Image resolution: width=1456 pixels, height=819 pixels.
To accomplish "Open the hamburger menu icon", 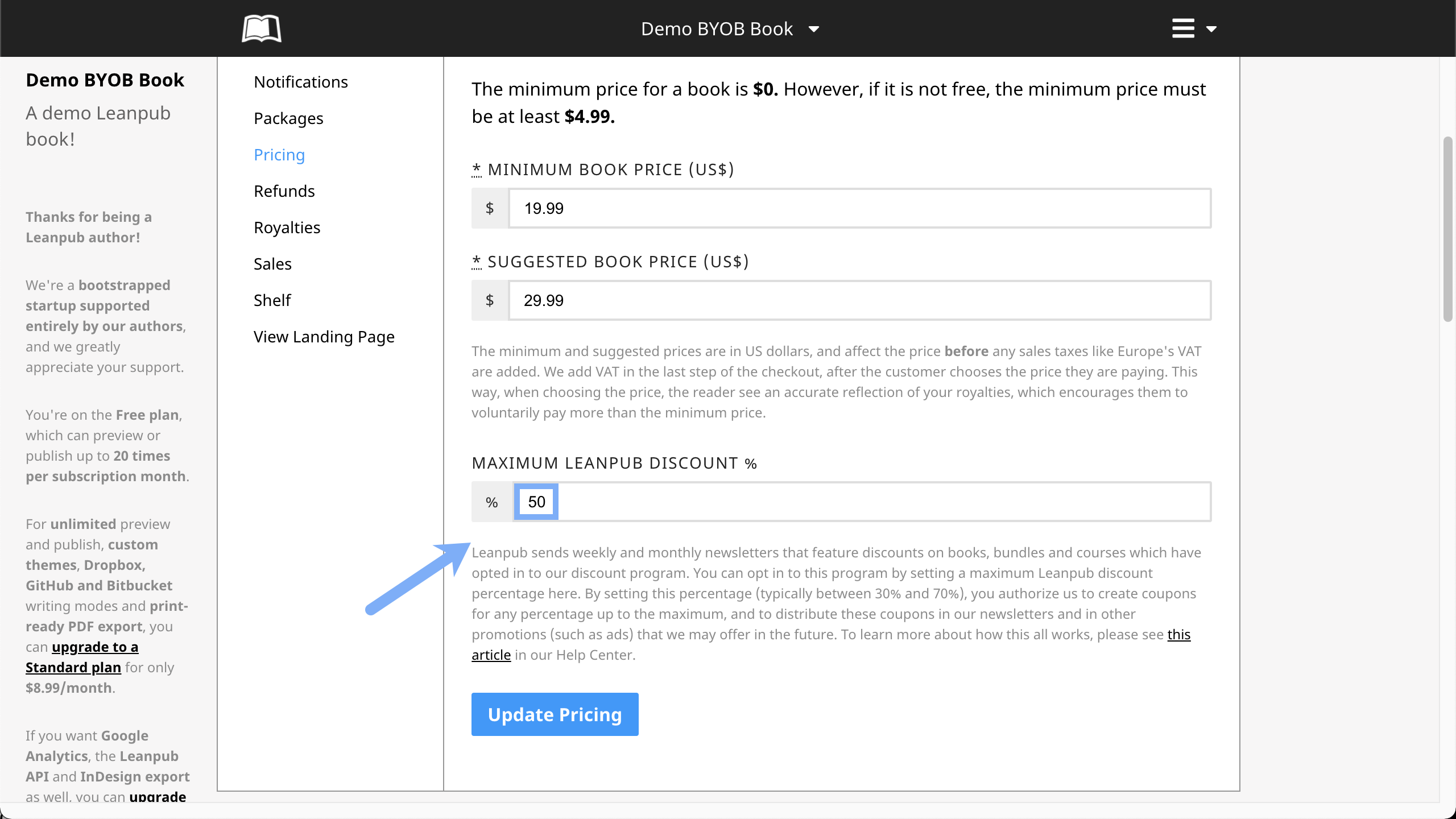I will 1183,28.
